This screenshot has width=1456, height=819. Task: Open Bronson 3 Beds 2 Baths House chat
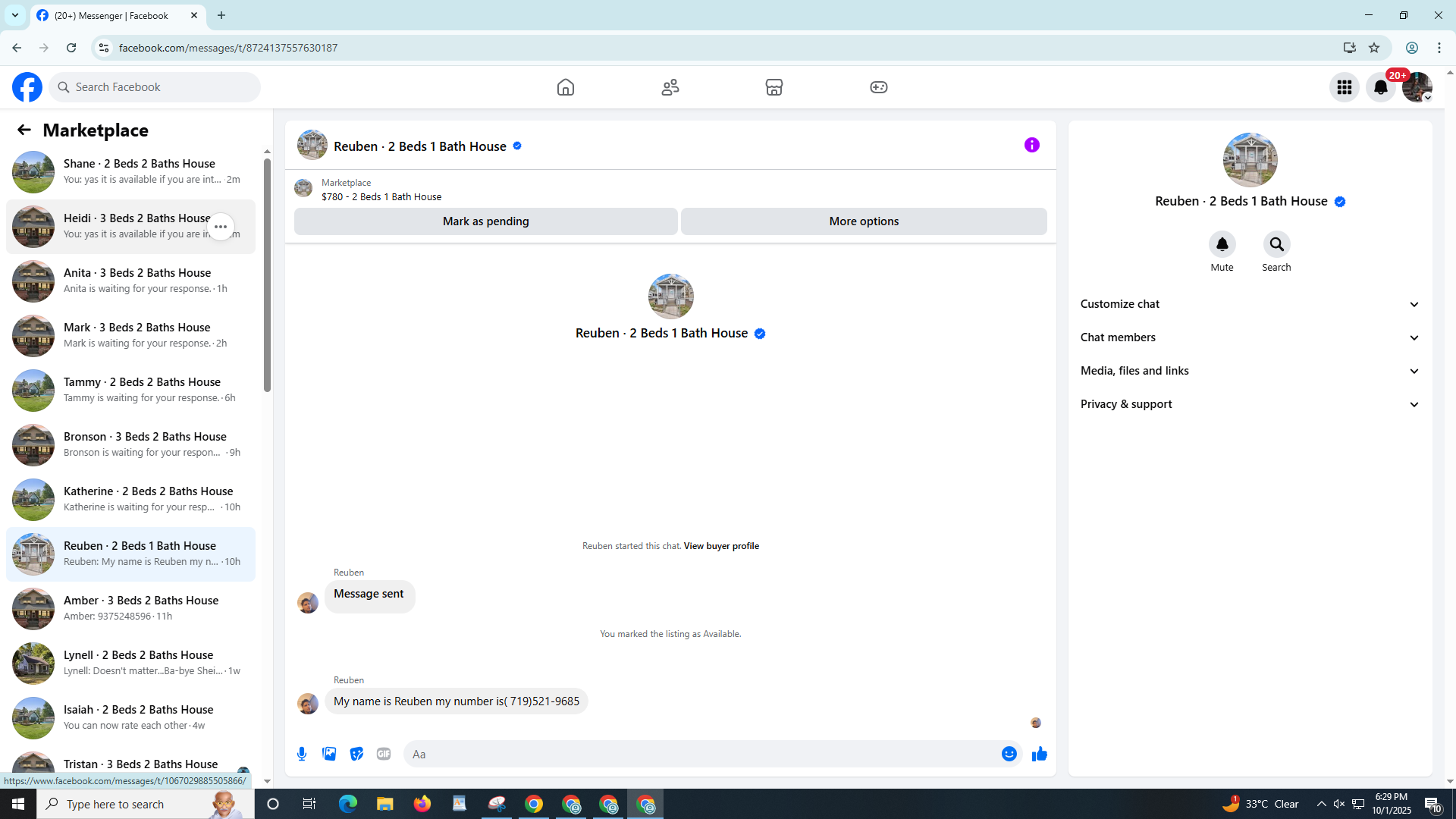click(x=130, y=445)
